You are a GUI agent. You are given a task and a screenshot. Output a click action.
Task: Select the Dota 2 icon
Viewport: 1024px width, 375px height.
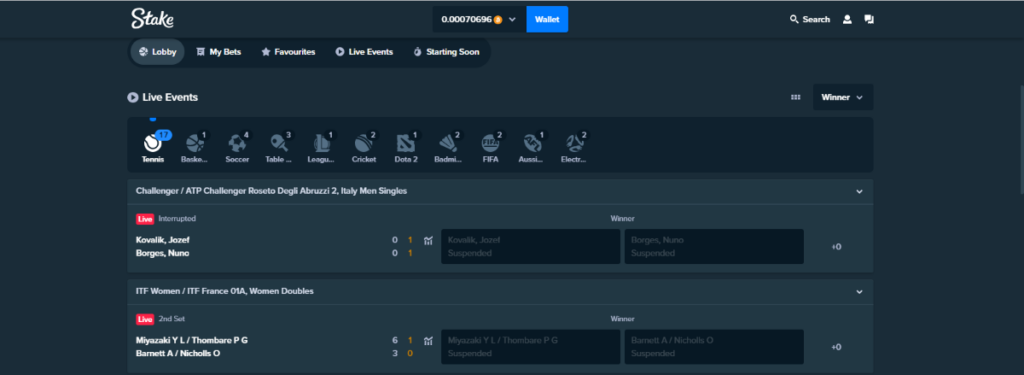pos(406,146)
